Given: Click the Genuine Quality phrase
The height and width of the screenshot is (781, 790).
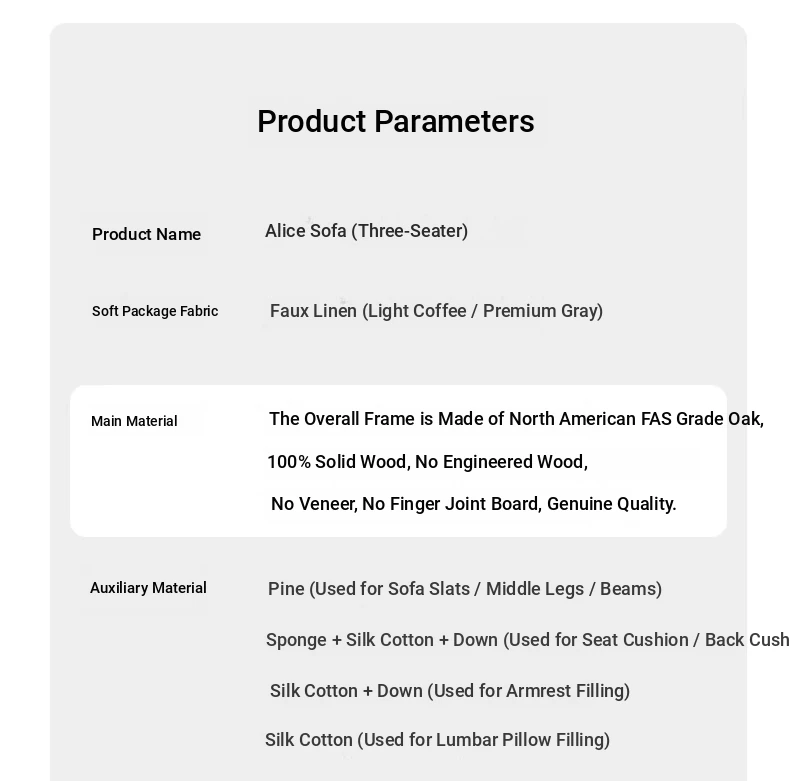Looking at the screenshot, I should click(612, 504).
